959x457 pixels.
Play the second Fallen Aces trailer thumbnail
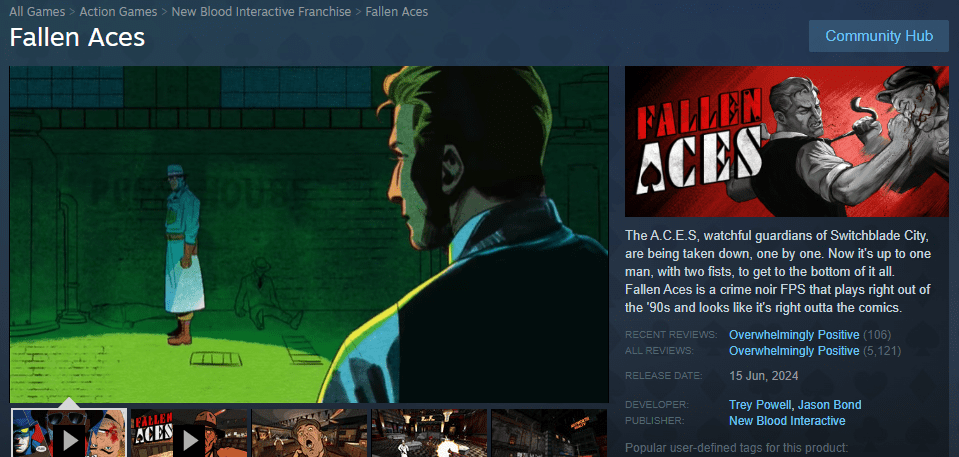point(188,434)
